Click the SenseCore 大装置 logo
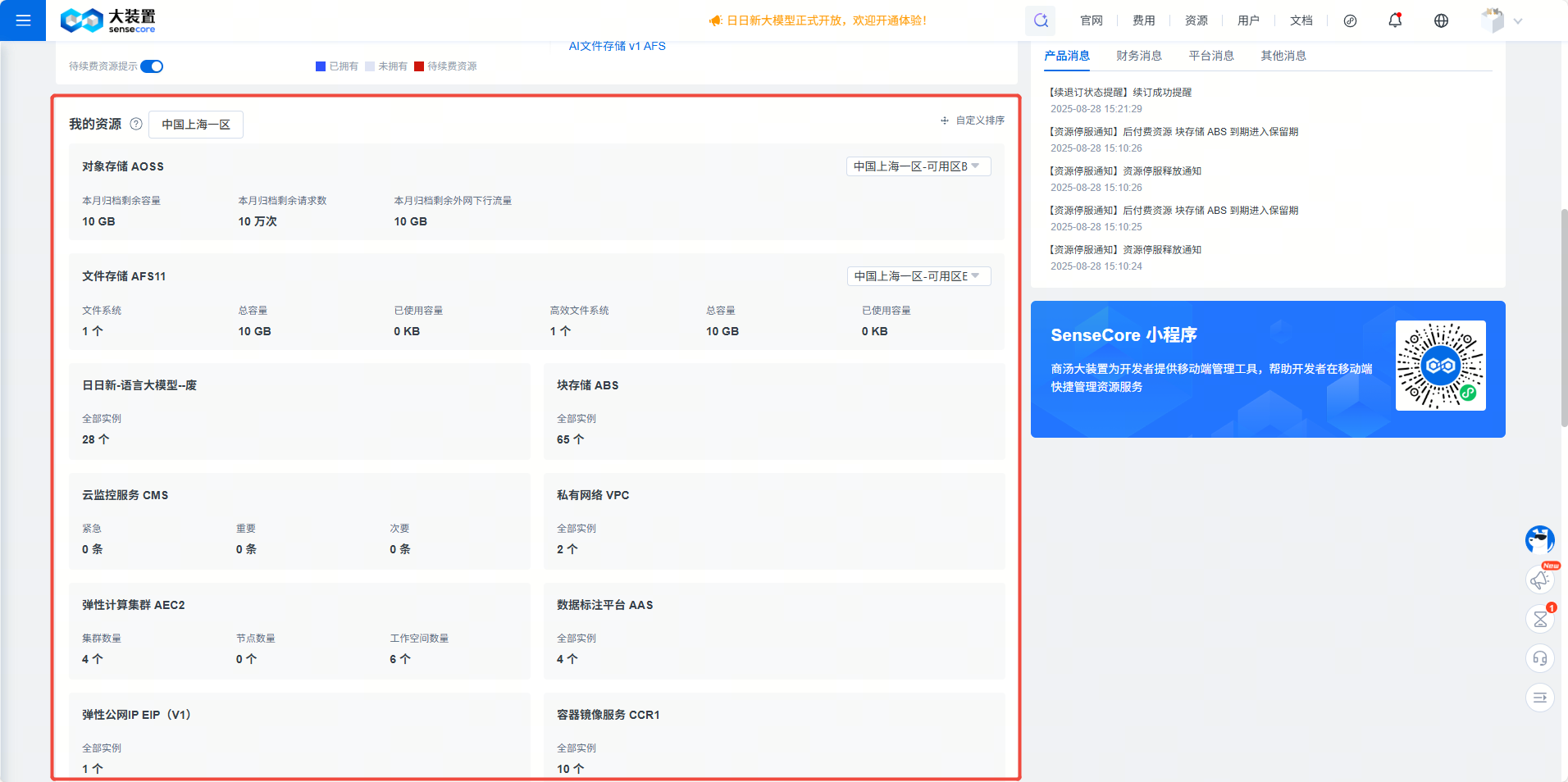 click(108, 20)
